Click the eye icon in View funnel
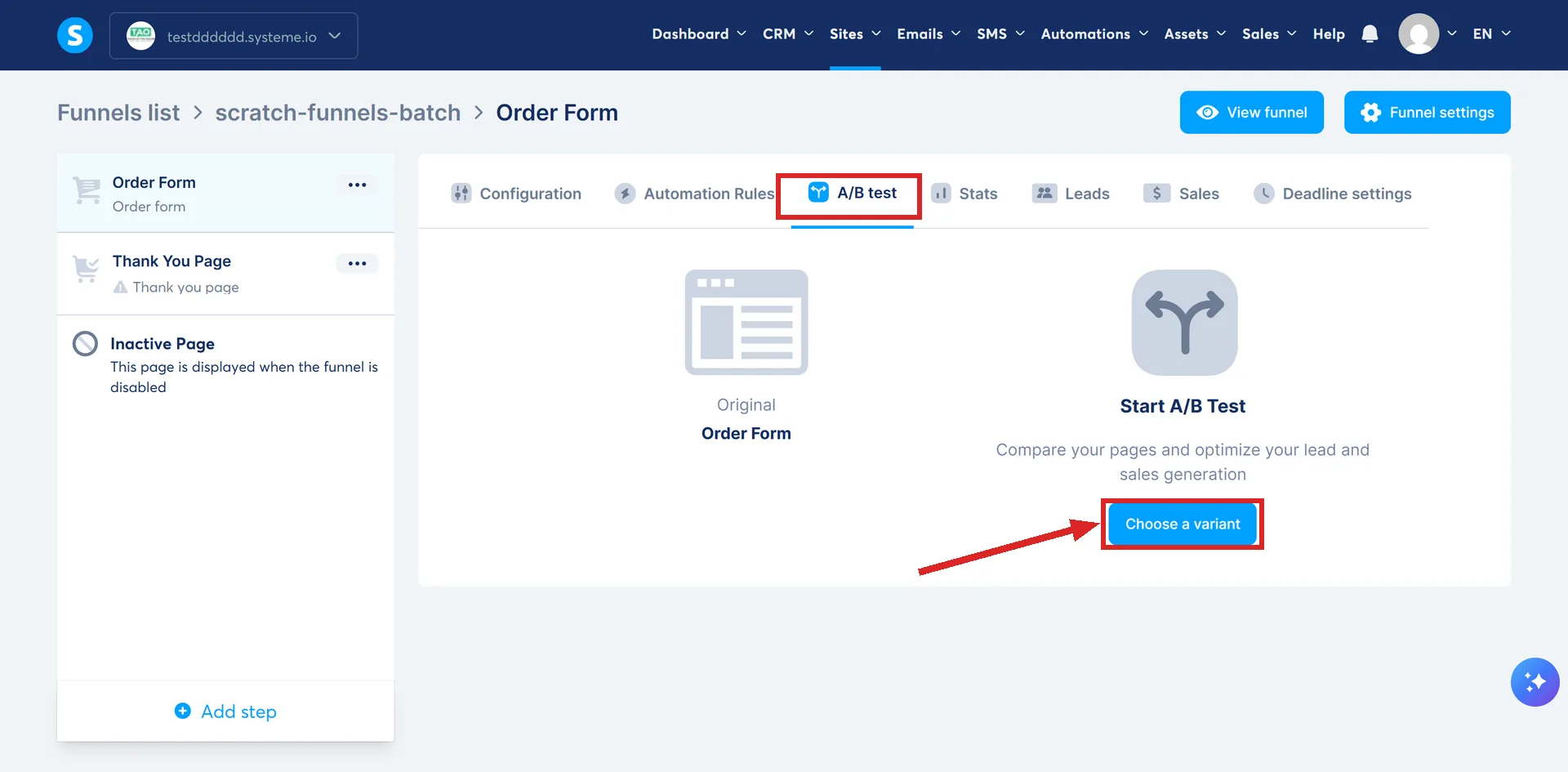Viewport: 1568px width, 772px height. pyautogui.click(x=1207, y=112)
